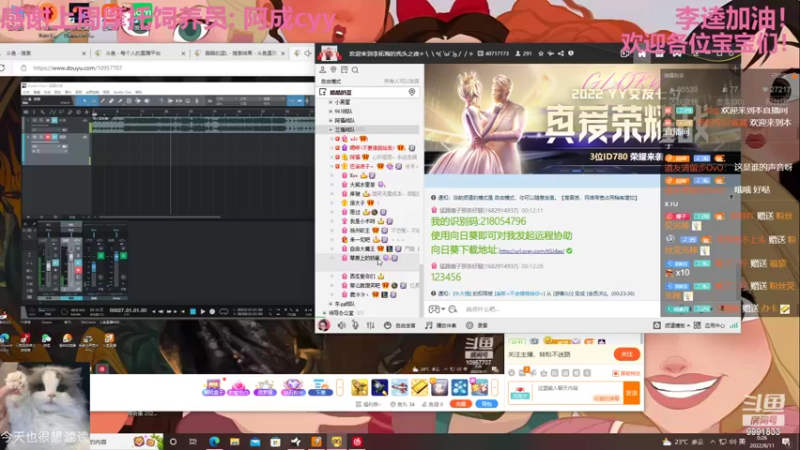Collapse the 兰藤组队 channel node
This screenshot has width=800, height=450.
click(331, 130)
